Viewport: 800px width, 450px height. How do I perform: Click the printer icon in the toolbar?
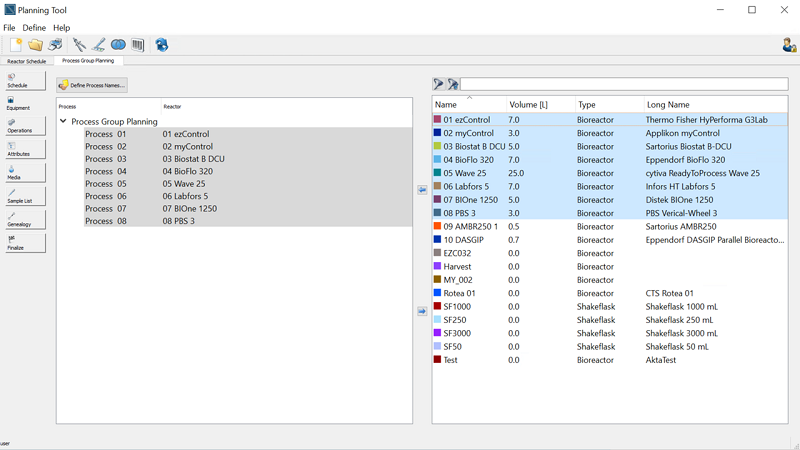pyautogui.click(x=55, y=45)
